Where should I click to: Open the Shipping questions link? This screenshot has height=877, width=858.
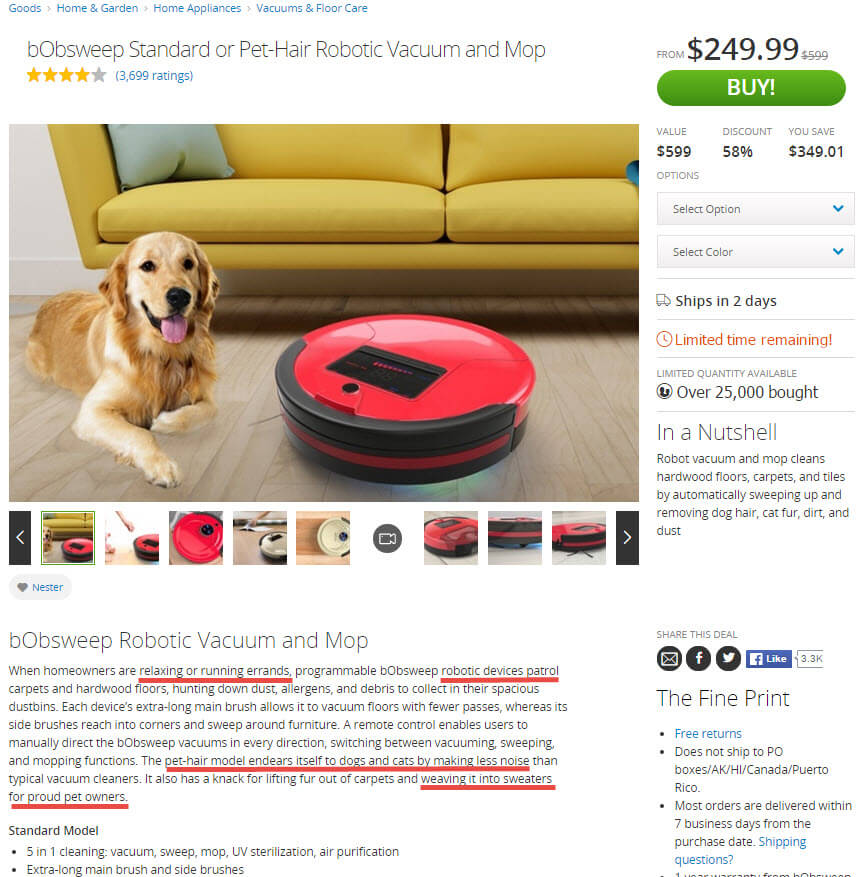[x=740, y=850]
